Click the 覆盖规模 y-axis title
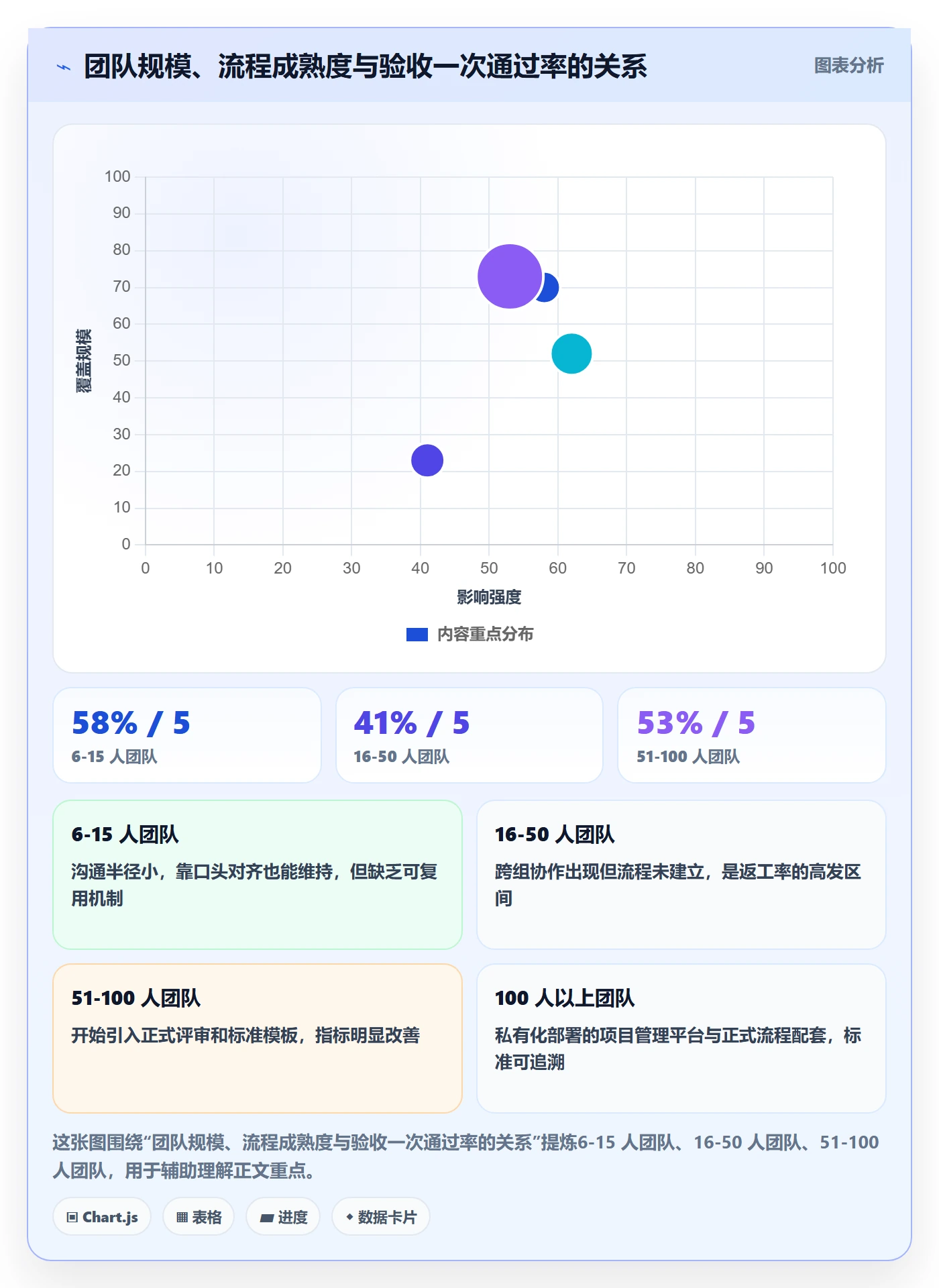Image resolution: width=939 pixels, height=1288 pixels. (x=84, y=361)
